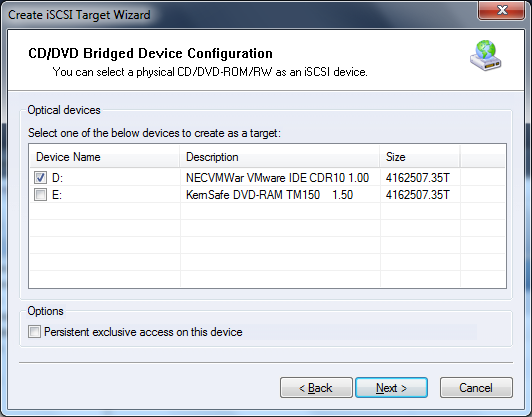
Task: Click the size value of drive D:
Action: [418, 177]
